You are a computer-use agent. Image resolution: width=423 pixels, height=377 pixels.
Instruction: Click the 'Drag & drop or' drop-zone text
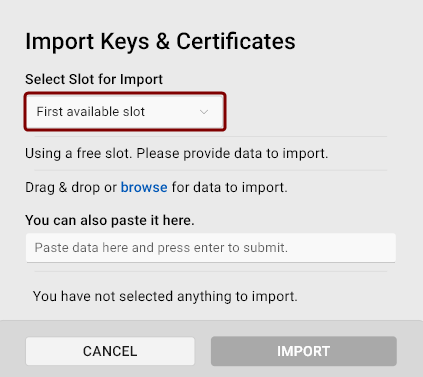pyautogui.click(x=71, y=187)
